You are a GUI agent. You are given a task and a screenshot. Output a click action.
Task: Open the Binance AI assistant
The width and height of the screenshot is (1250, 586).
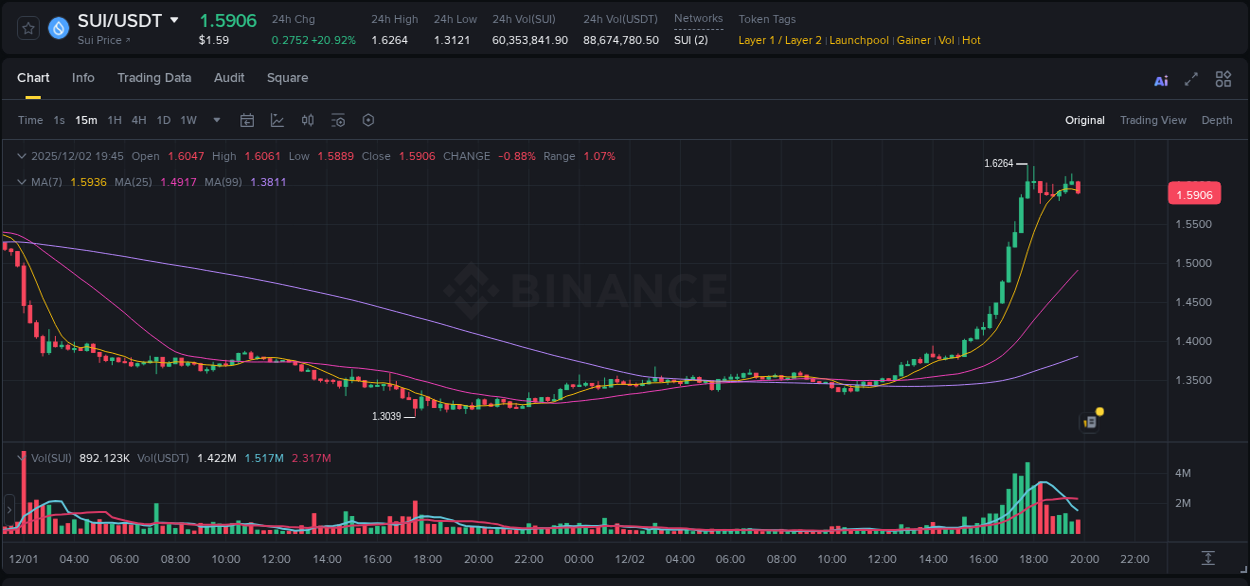coord(1160,79)
